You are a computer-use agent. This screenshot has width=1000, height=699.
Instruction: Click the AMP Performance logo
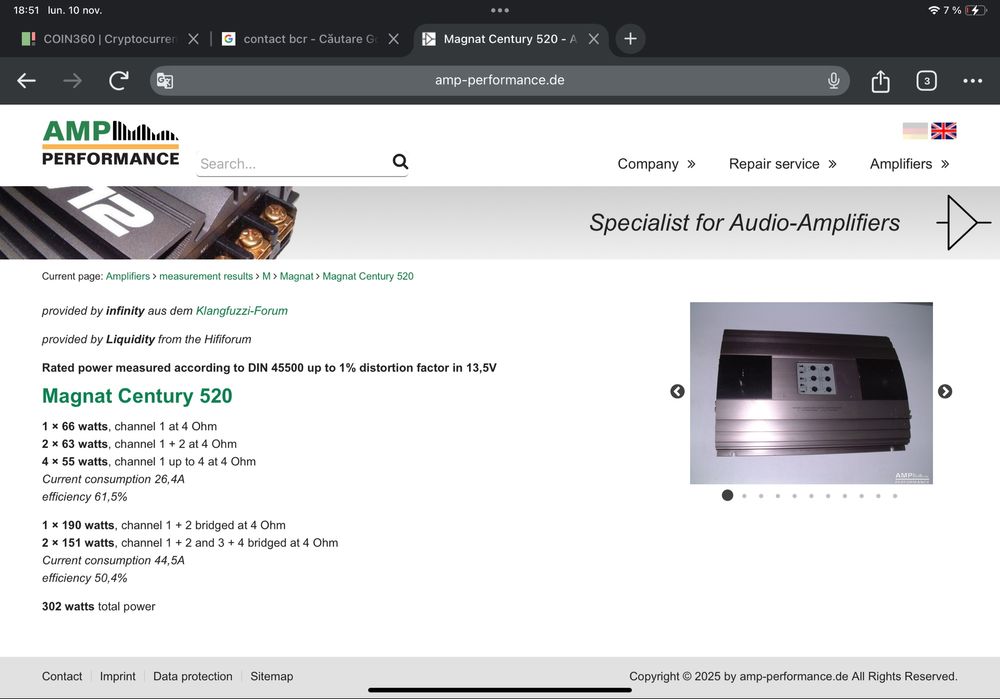[110, 143]
